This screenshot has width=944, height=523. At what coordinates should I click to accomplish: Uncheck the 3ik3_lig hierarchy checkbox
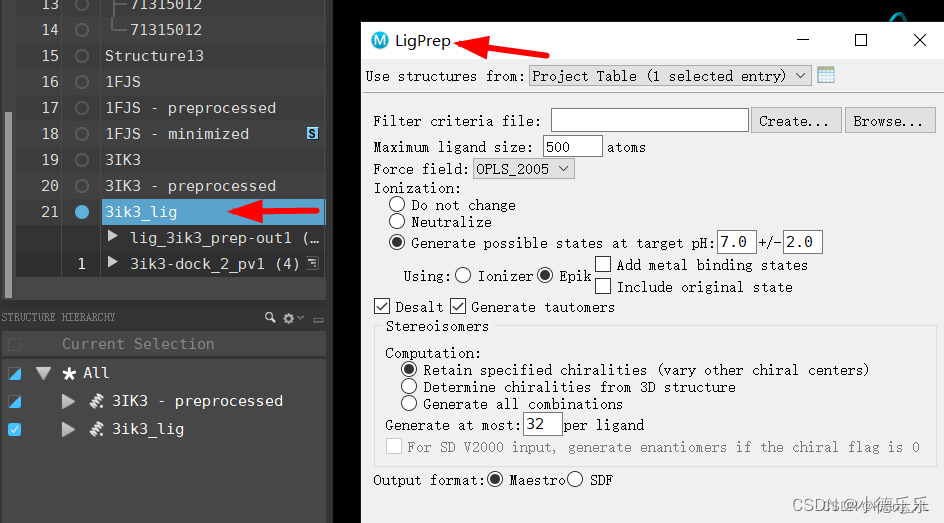coord(14,430)
